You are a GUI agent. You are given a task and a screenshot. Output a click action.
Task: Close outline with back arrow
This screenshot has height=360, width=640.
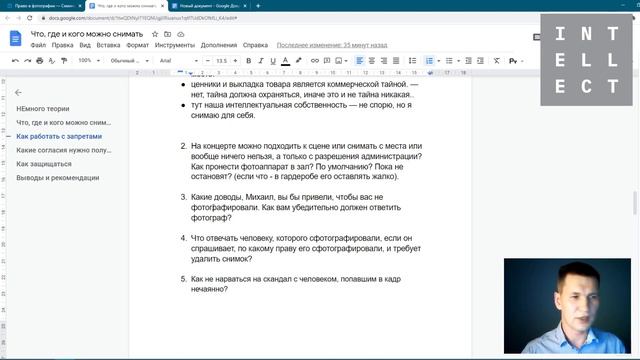tap(18, 93)
